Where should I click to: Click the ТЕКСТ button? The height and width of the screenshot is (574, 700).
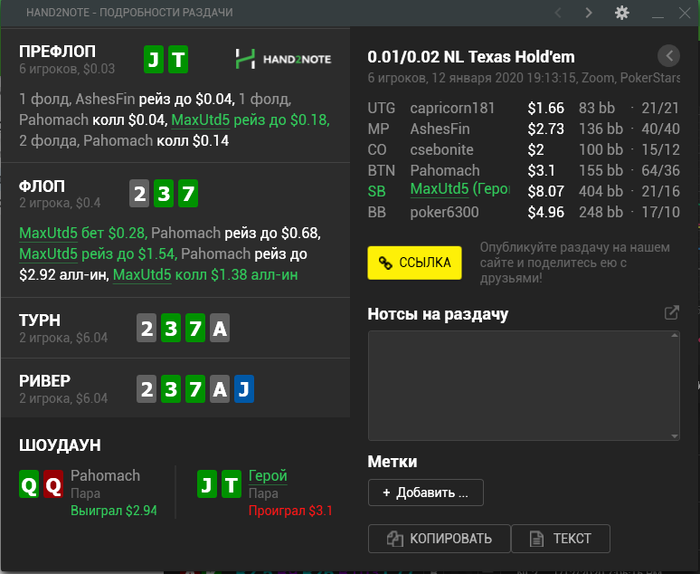click(x=561, y=538)
